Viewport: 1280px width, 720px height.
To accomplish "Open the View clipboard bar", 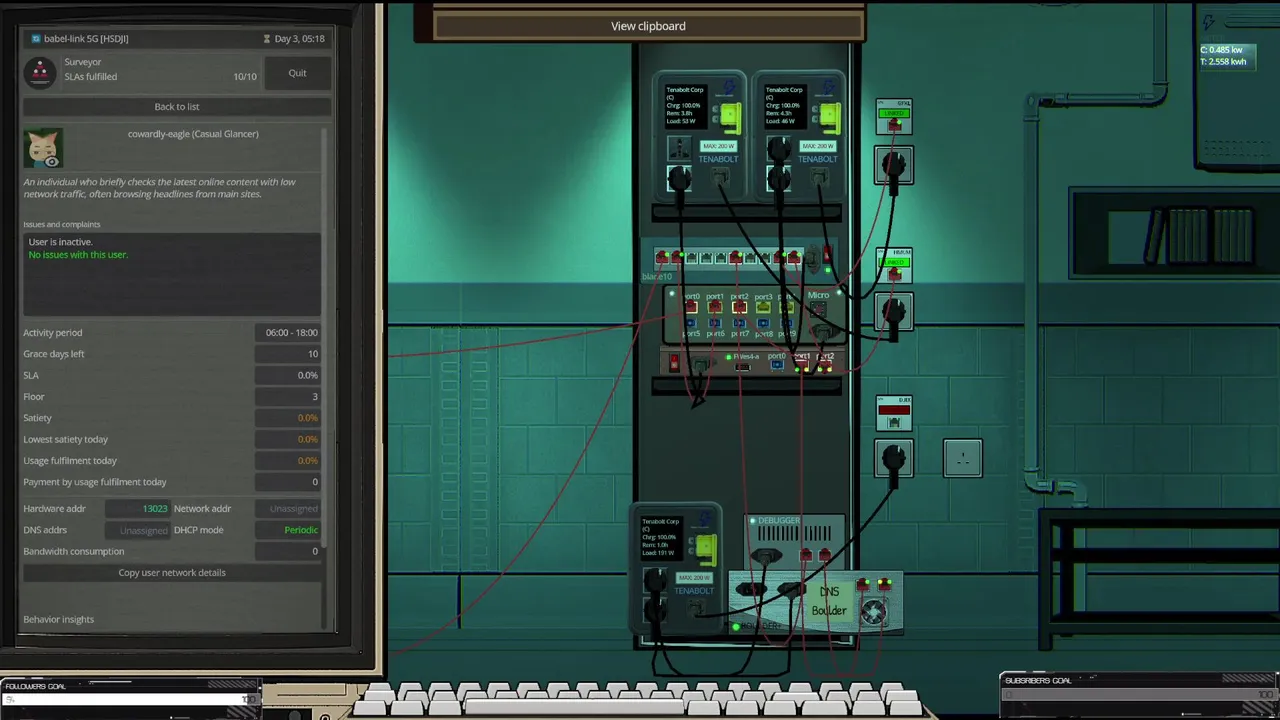I will [648, 26].
